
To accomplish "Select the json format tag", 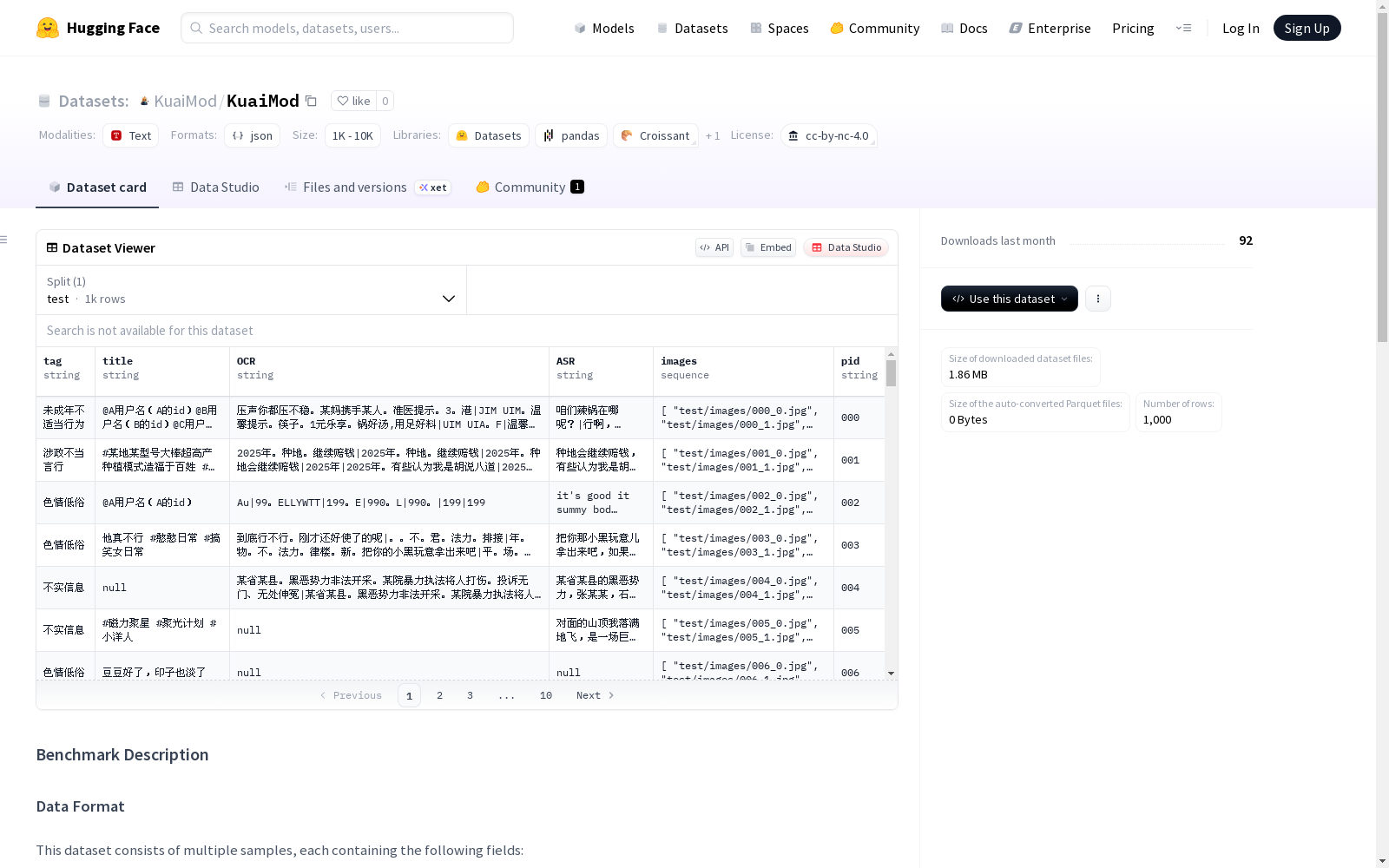I will point(252,135).
